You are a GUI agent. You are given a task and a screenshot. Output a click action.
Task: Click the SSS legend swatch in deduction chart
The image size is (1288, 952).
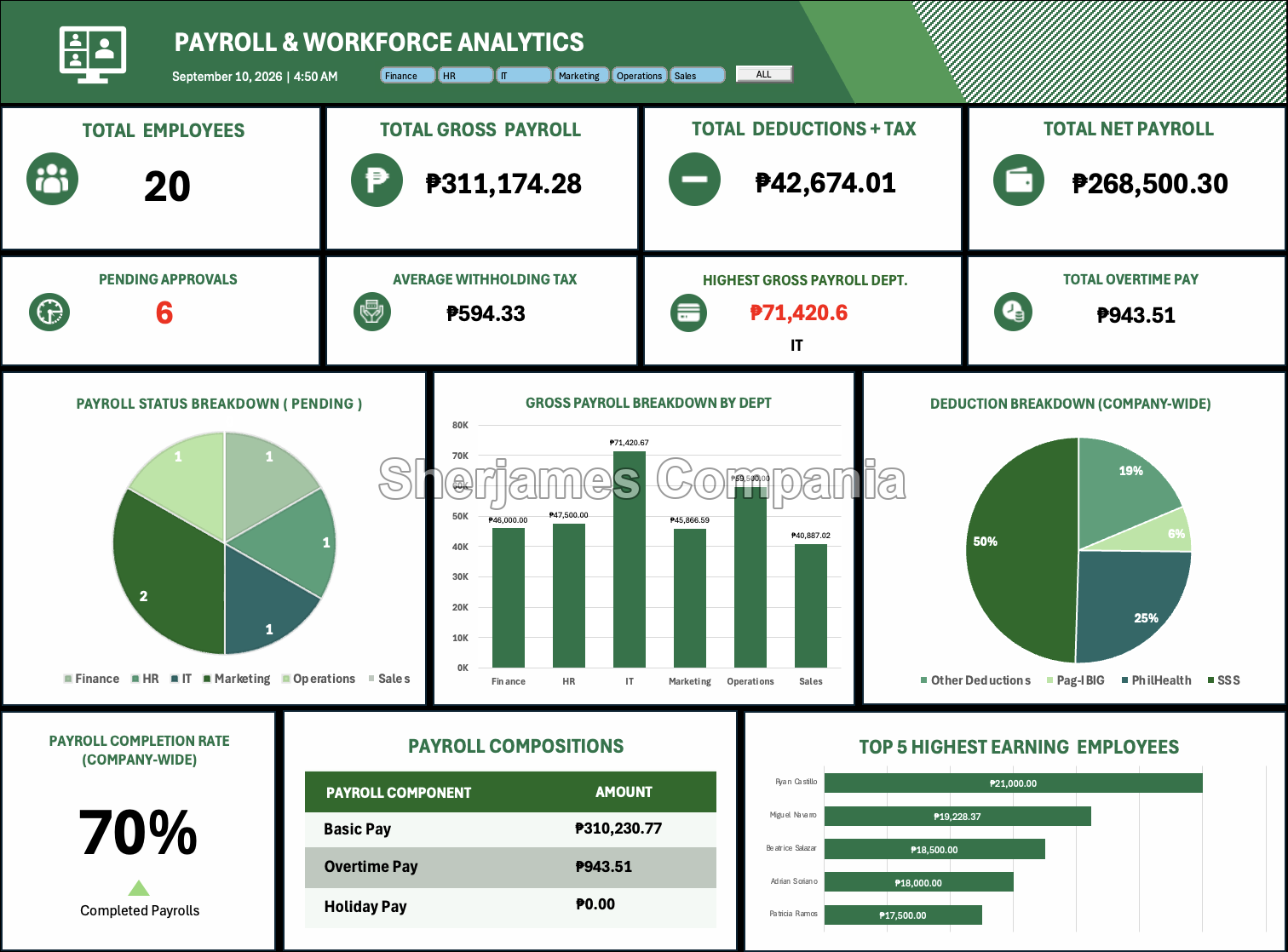point(1210,680)
